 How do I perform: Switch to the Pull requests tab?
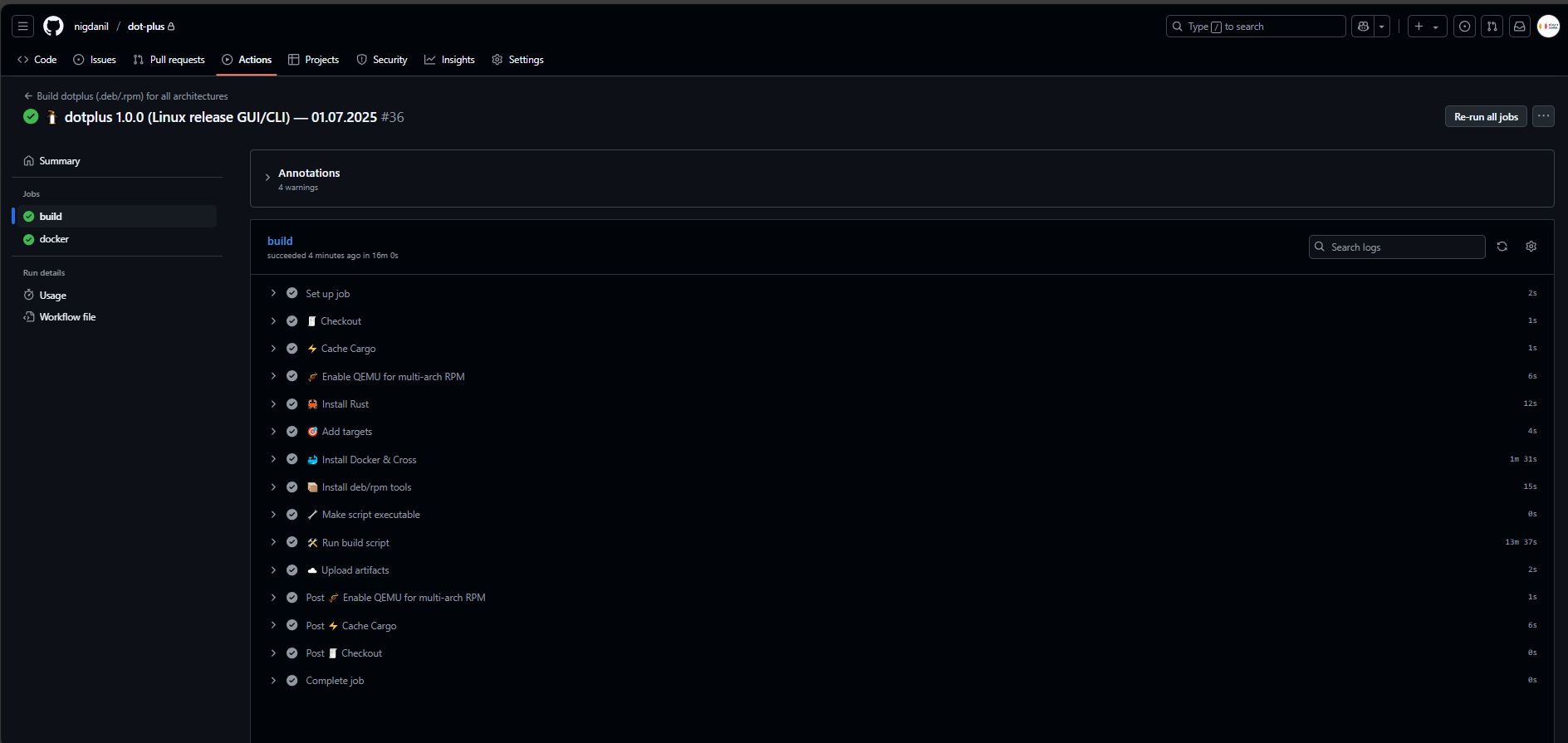coord(169,60)
